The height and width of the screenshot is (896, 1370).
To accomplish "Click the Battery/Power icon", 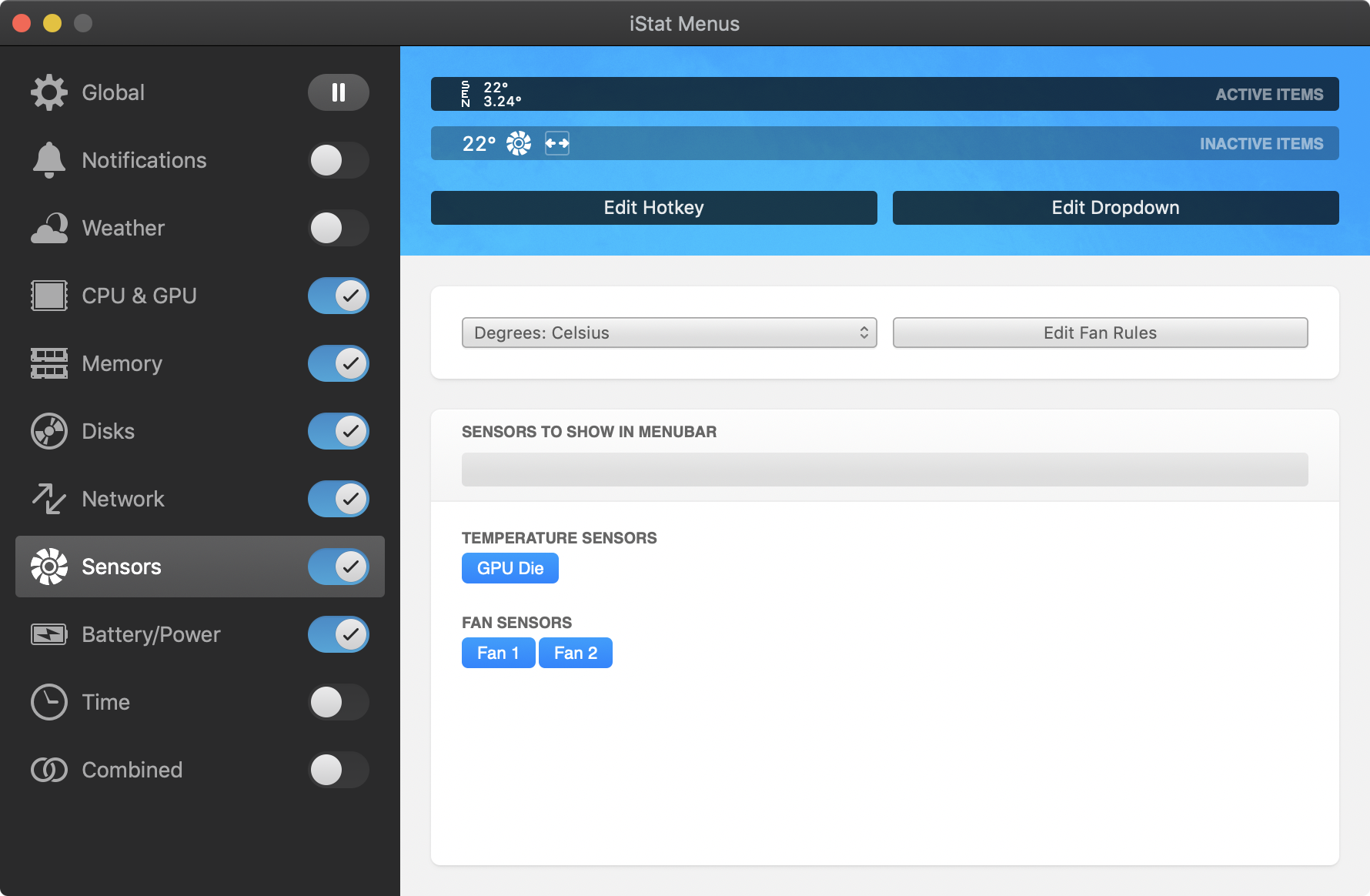I will click(x=49, y=634).
